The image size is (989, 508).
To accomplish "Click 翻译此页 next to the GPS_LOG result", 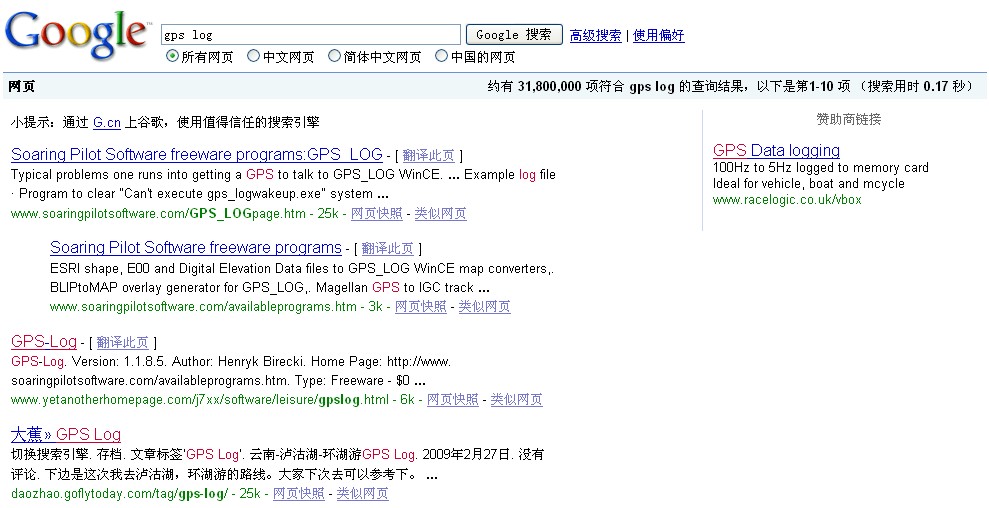I will (428, 155).
